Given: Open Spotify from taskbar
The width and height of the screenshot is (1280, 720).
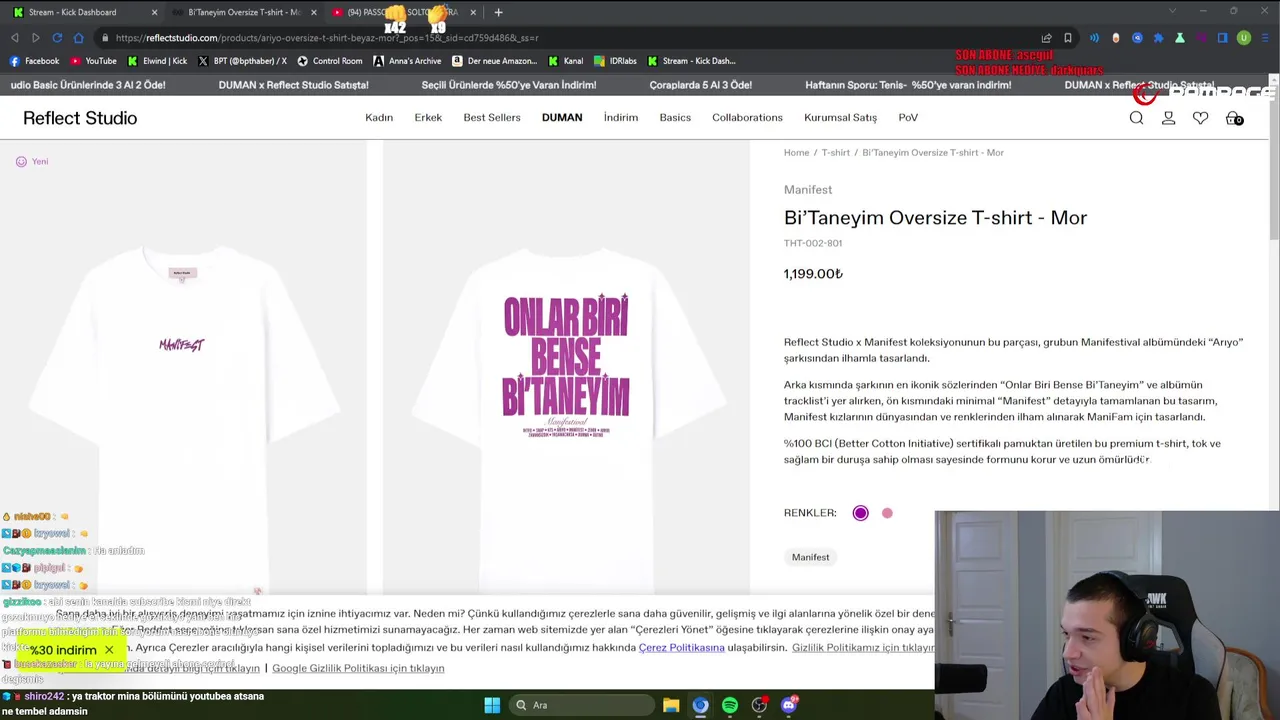Looking at the screenshot, I should pos(730,705).
